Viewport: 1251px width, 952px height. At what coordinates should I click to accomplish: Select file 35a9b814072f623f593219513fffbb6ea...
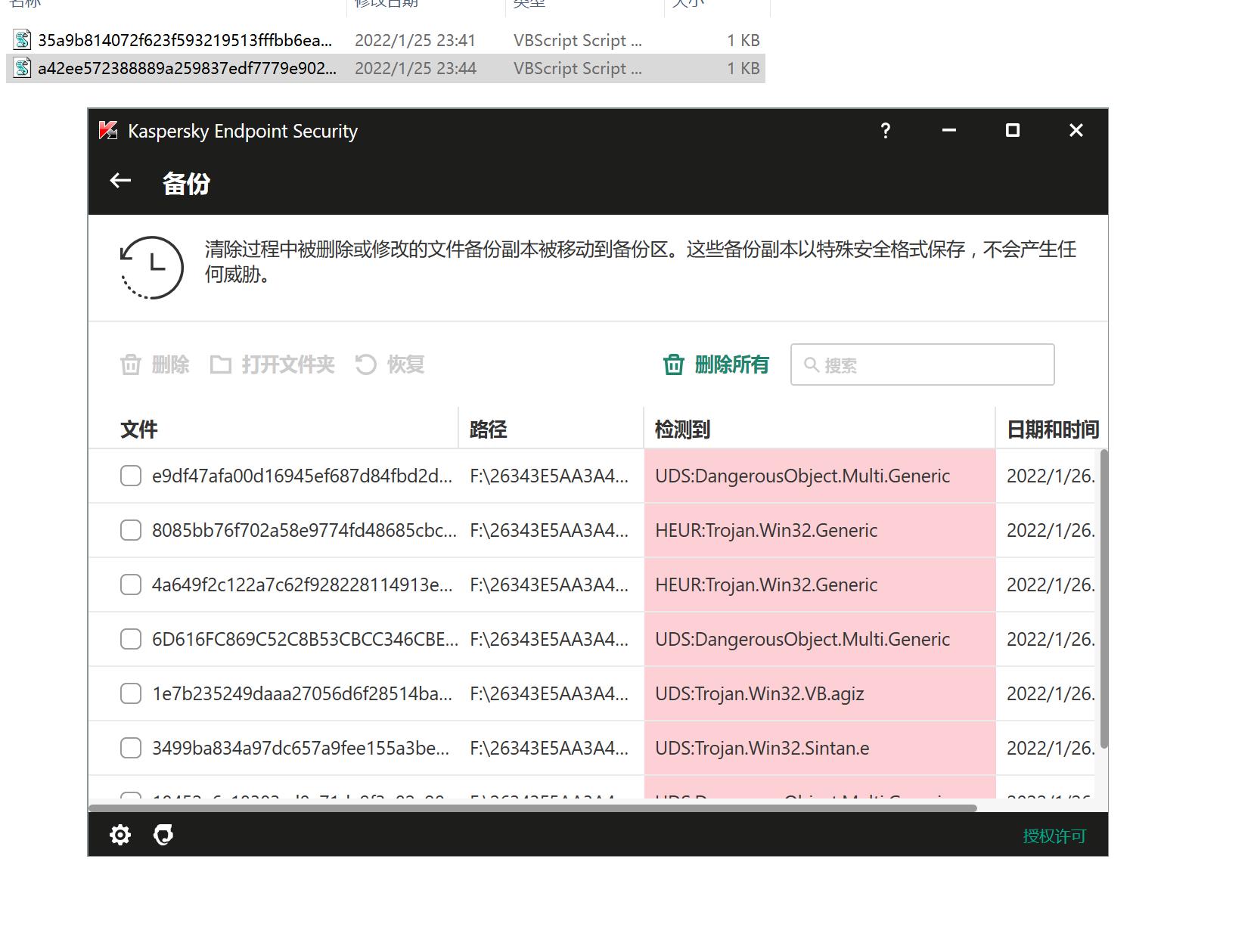[386, 40]
